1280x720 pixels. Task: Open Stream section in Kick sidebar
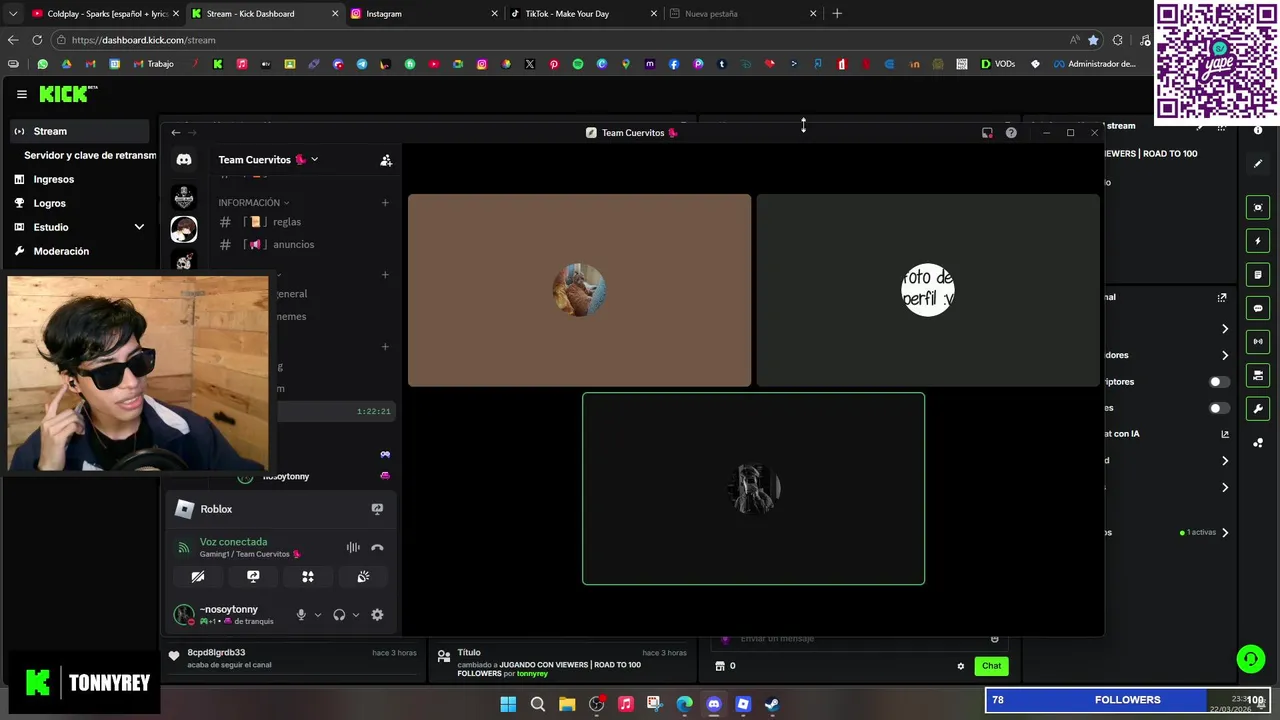(79, 131)
